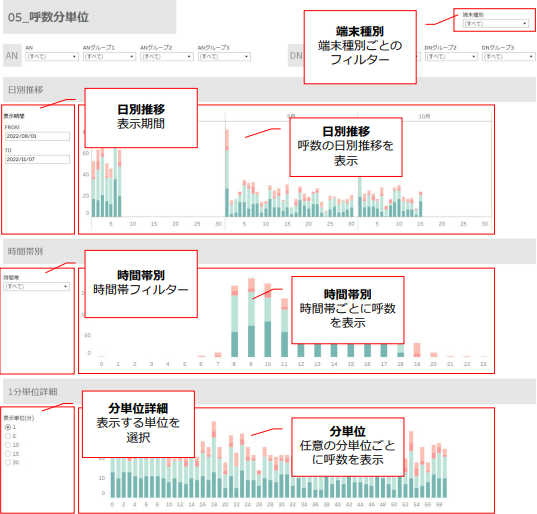The height and width of the screenshot is (514, 537).
Task: Click the 05_呼数分単位 dashboard title
Action: click(48, 17)
